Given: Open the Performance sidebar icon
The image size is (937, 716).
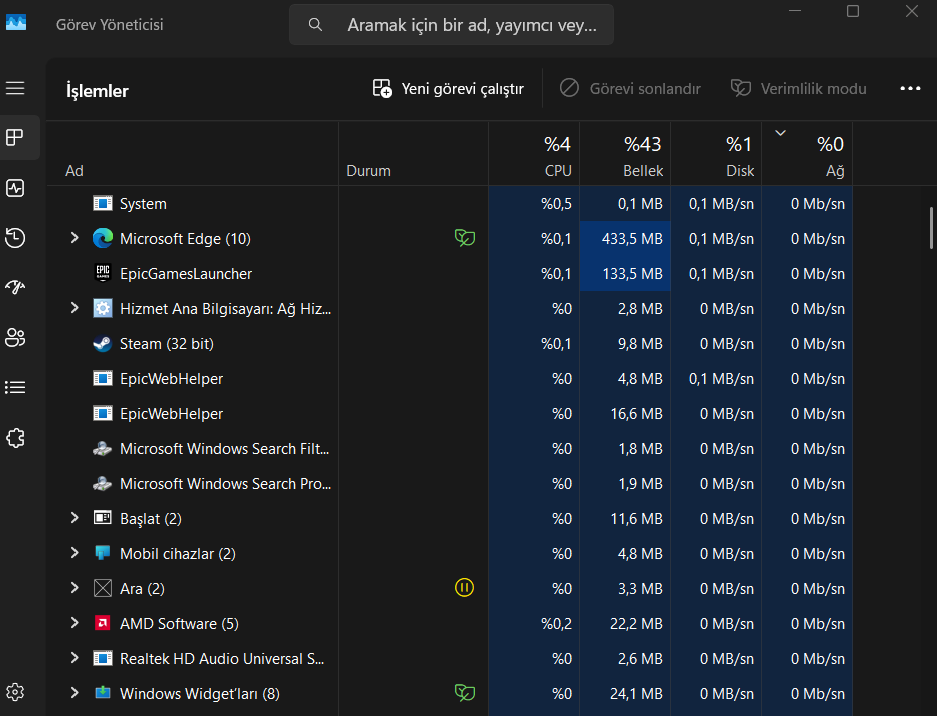Looking at the screenshot, I should (x=15, y=188).
